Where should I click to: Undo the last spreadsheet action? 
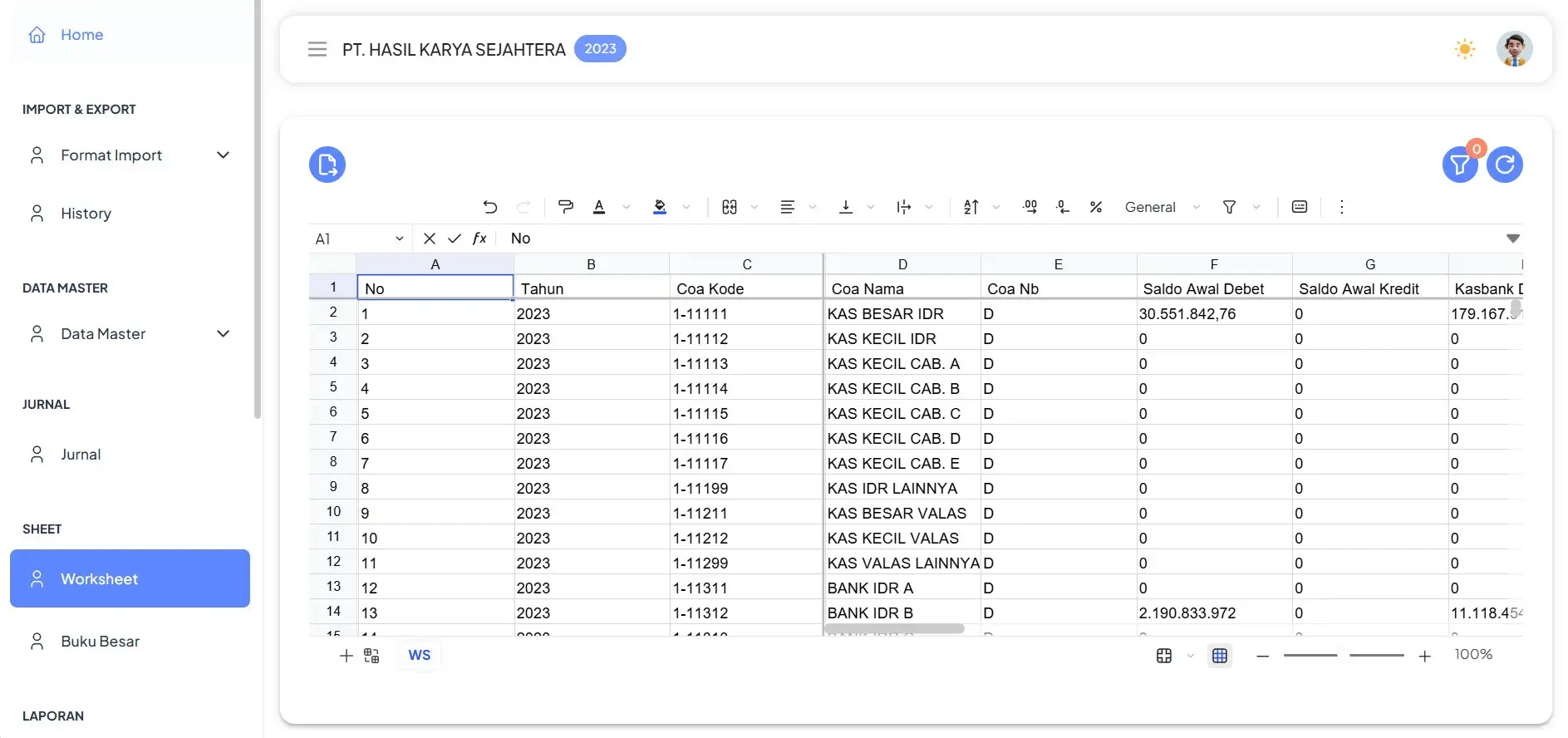pos(490,207)
